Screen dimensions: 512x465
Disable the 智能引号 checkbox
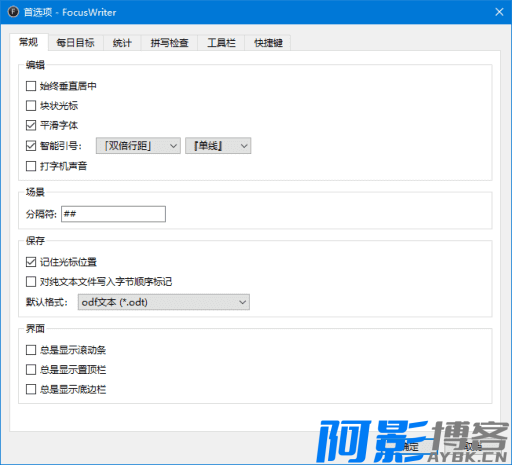click(x=31, y=146)
